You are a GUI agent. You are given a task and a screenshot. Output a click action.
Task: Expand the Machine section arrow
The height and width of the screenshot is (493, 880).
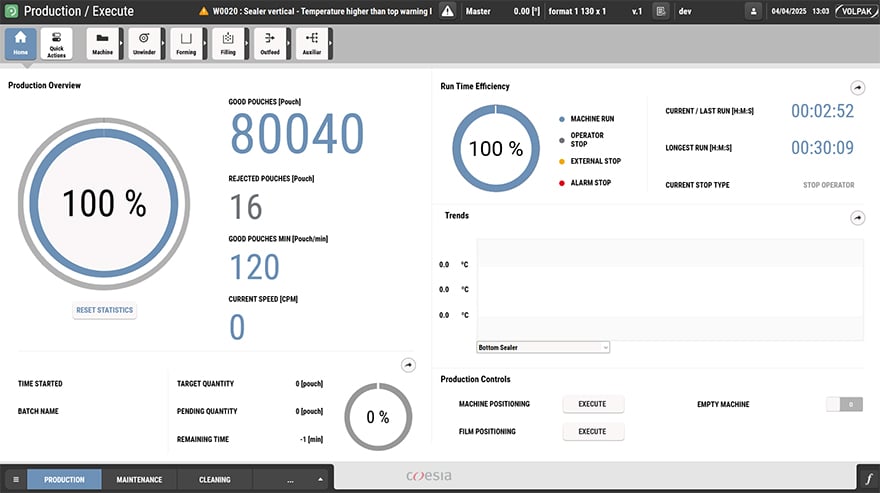(122, 44)
